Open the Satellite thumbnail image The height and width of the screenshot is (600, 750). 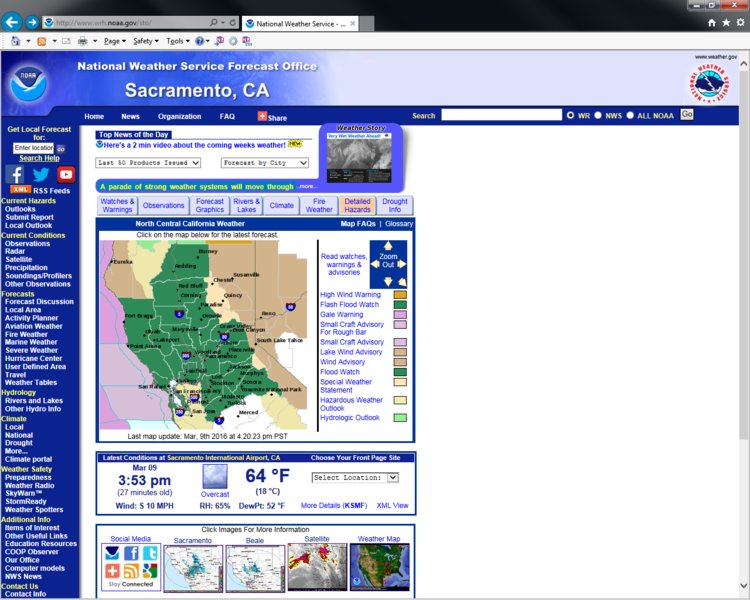click(317, 567)
